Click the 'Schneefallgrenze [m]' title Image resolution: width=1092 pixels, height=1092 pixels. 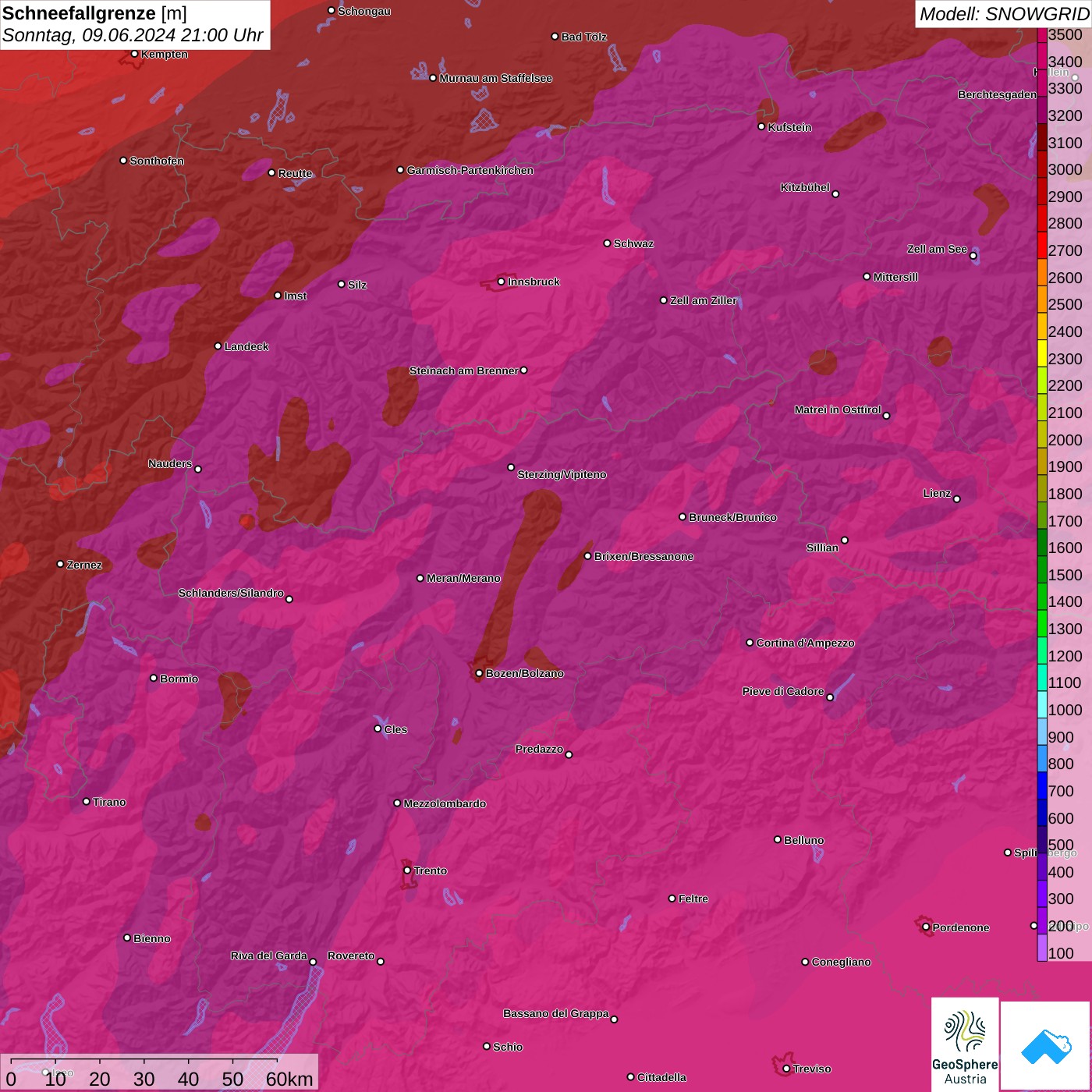click(94, 13)
